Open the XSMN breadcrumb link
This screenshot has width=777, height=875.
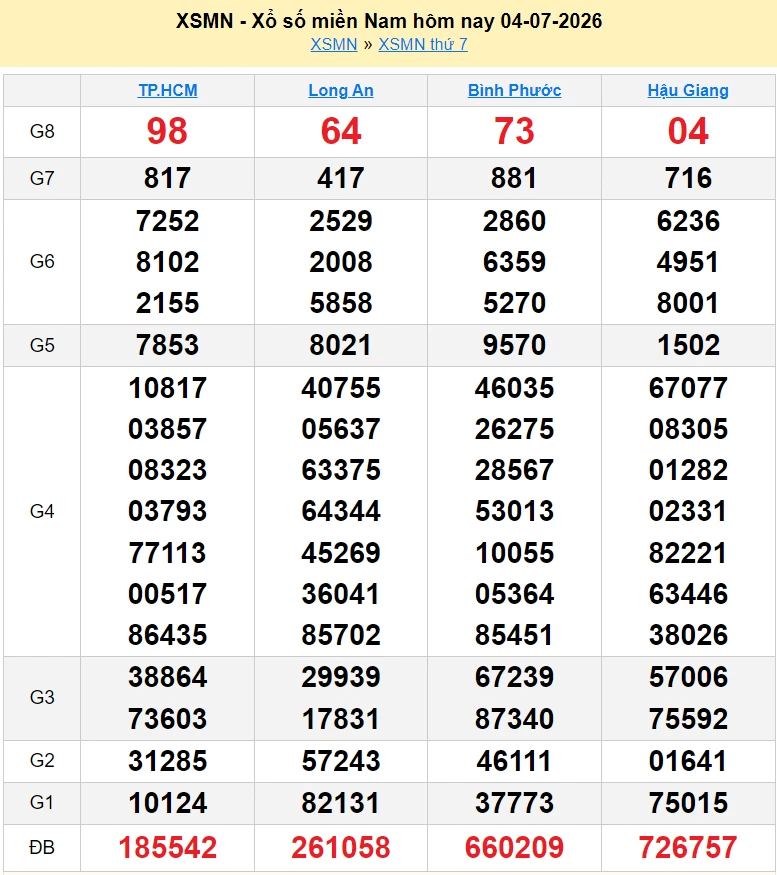click(333, 44)
